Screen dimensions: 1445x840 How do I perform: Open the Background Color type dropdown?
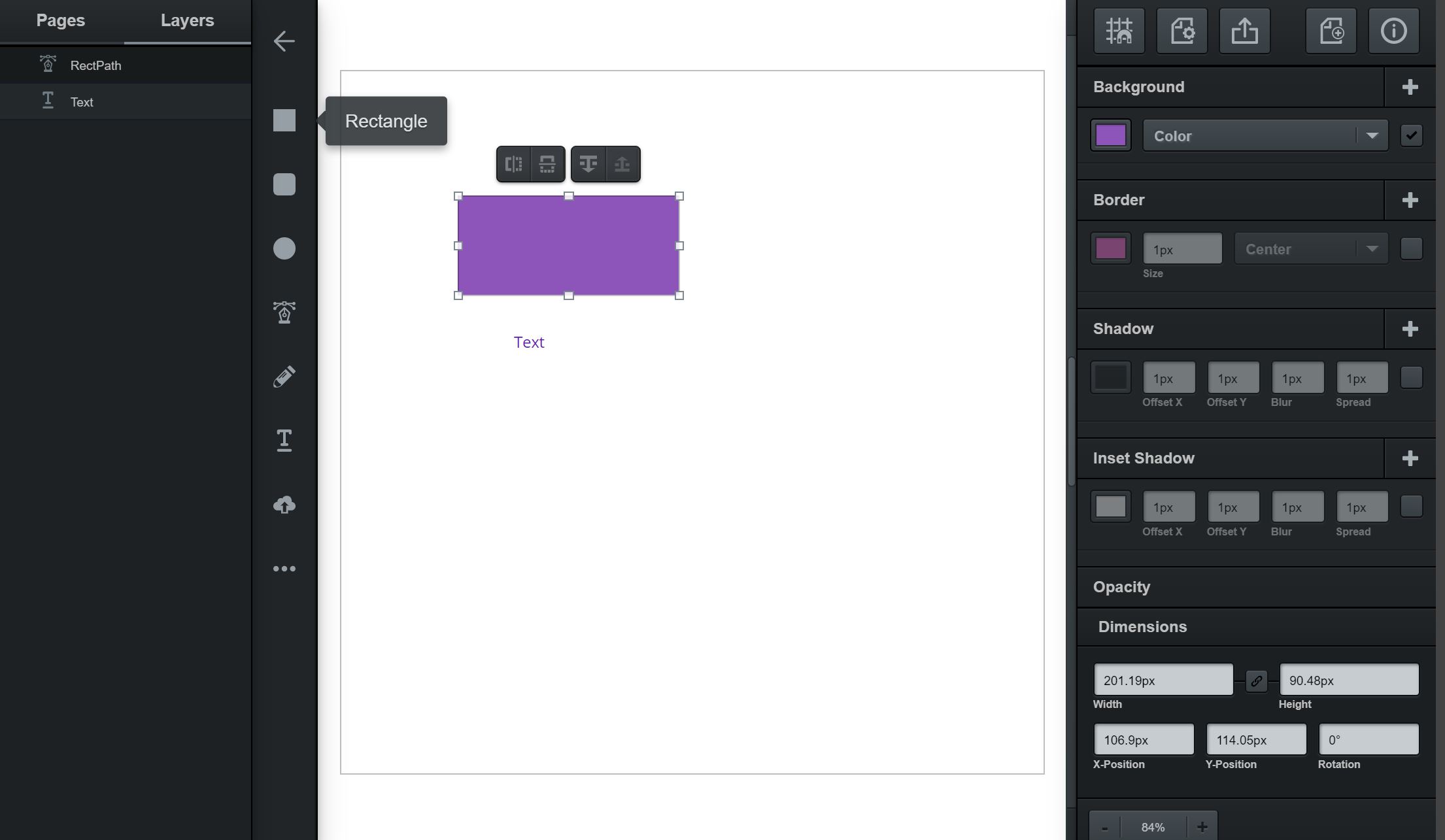[x=1265, y=135]
